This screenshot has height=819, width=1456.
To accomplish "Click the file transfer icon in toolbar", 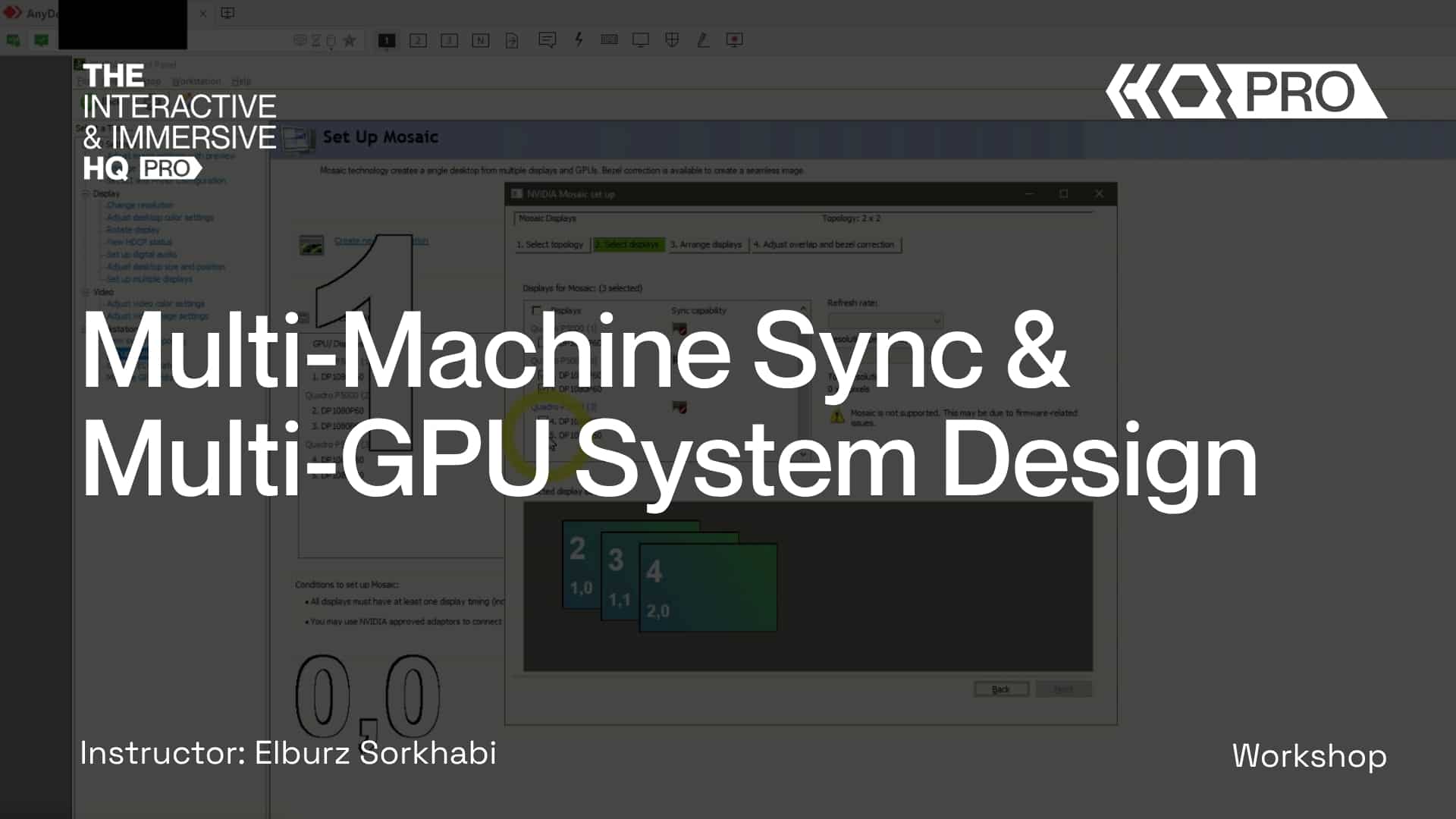I will (512, 40).
